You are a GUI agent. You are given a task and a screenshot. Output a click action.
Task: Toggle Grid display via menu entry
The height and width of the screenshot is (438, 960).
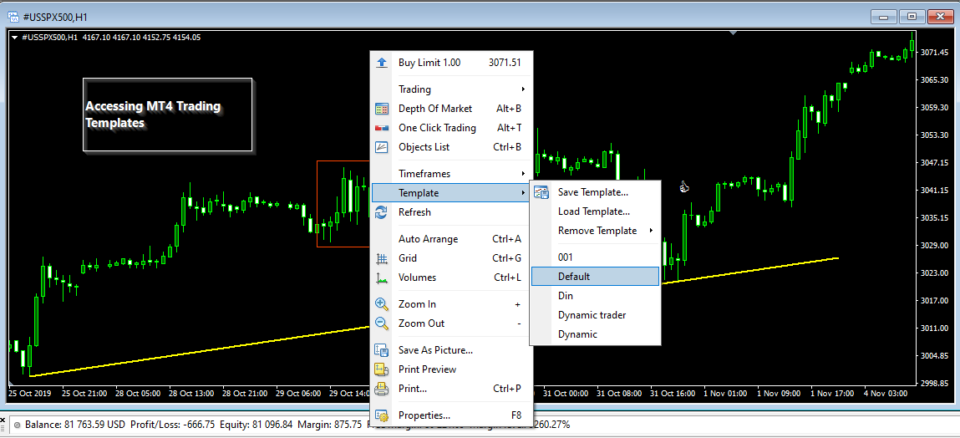(451, 259)
